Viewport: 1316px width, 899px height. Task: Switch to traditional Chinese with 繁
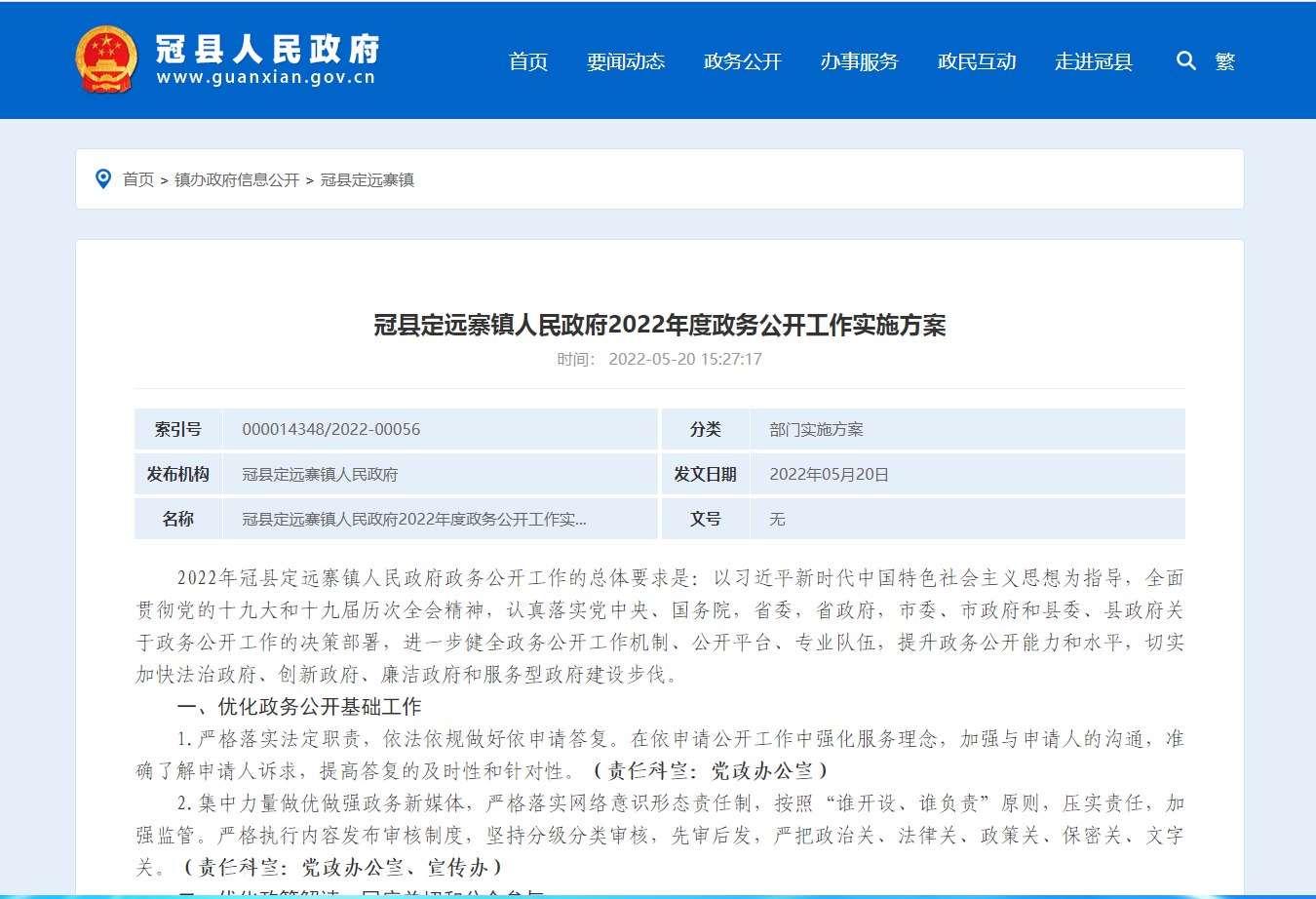1225,61
